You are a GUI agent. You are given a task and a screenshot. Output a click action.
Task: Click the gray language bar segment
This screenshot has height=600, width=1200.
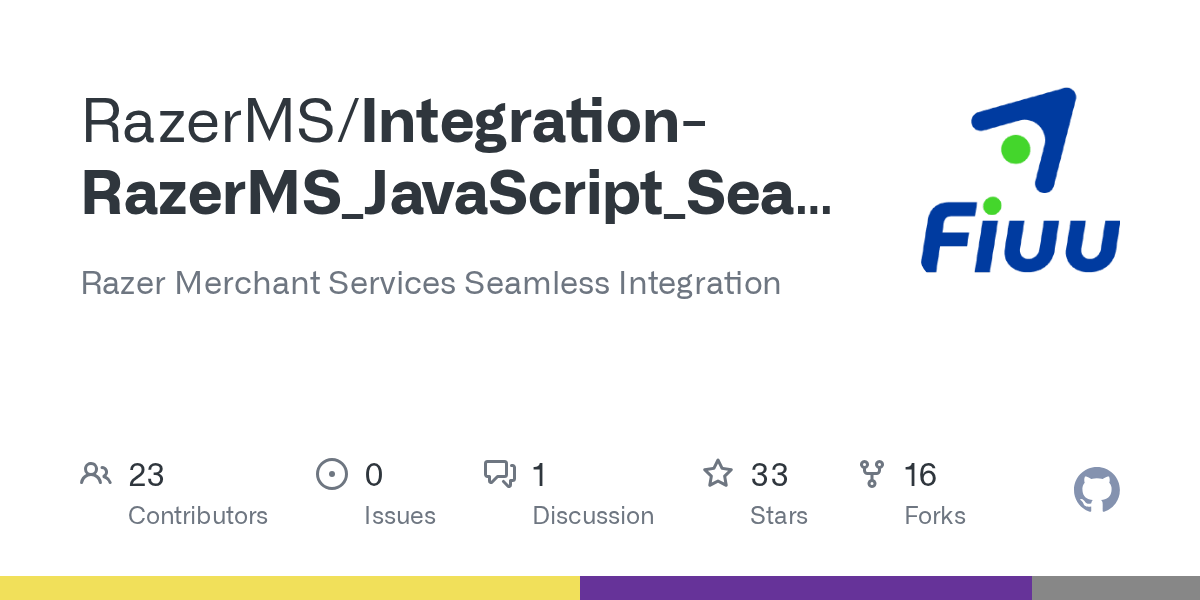[1115, 588]
